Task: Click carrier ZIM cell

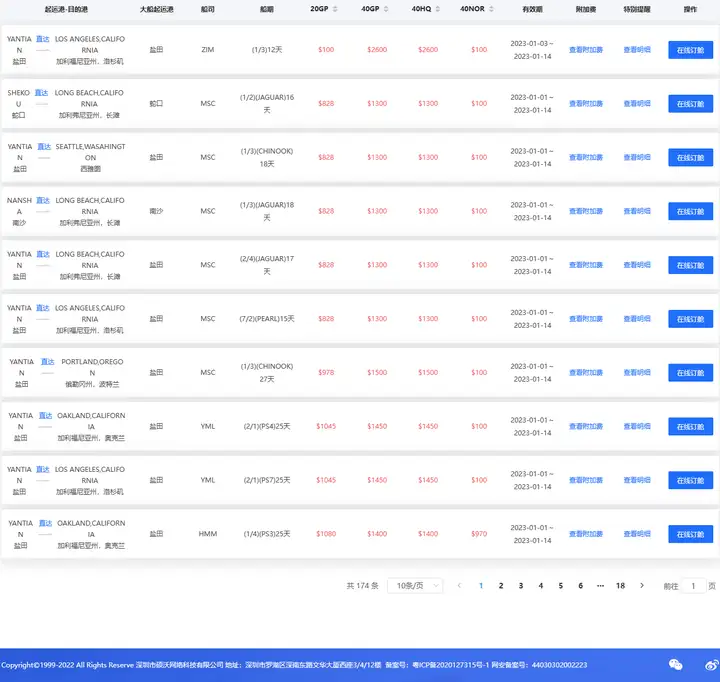Action: coord(208,50)
